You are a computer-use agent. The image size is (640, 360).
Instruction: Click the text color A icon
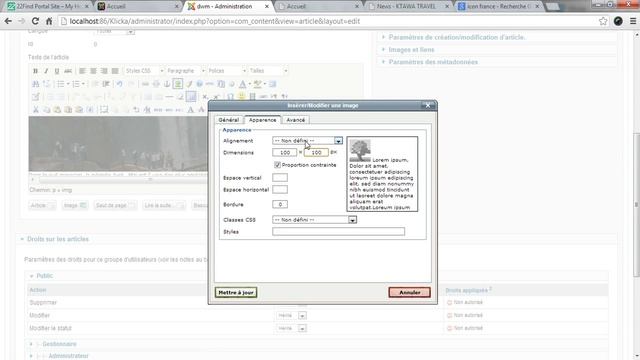[242, 84]
